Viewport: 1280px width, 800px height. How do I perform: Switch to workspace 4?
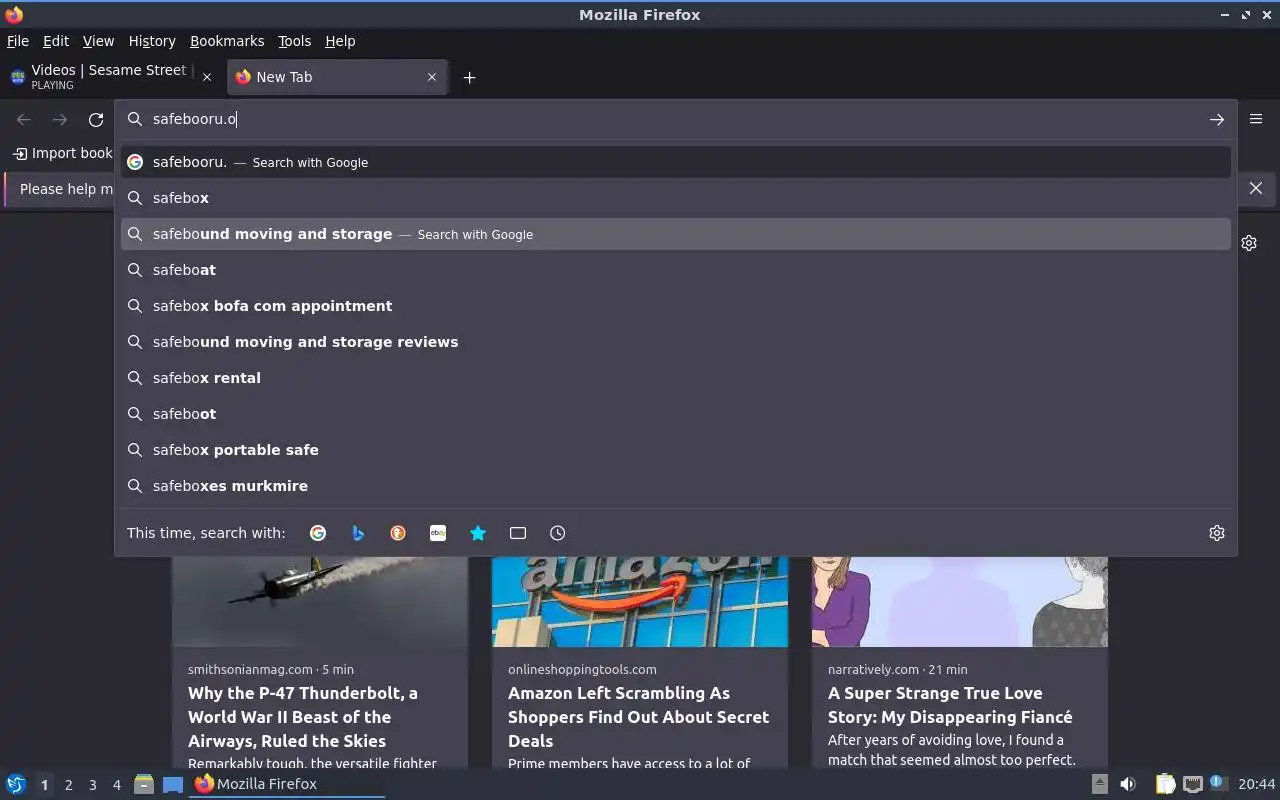pos(117,785)
